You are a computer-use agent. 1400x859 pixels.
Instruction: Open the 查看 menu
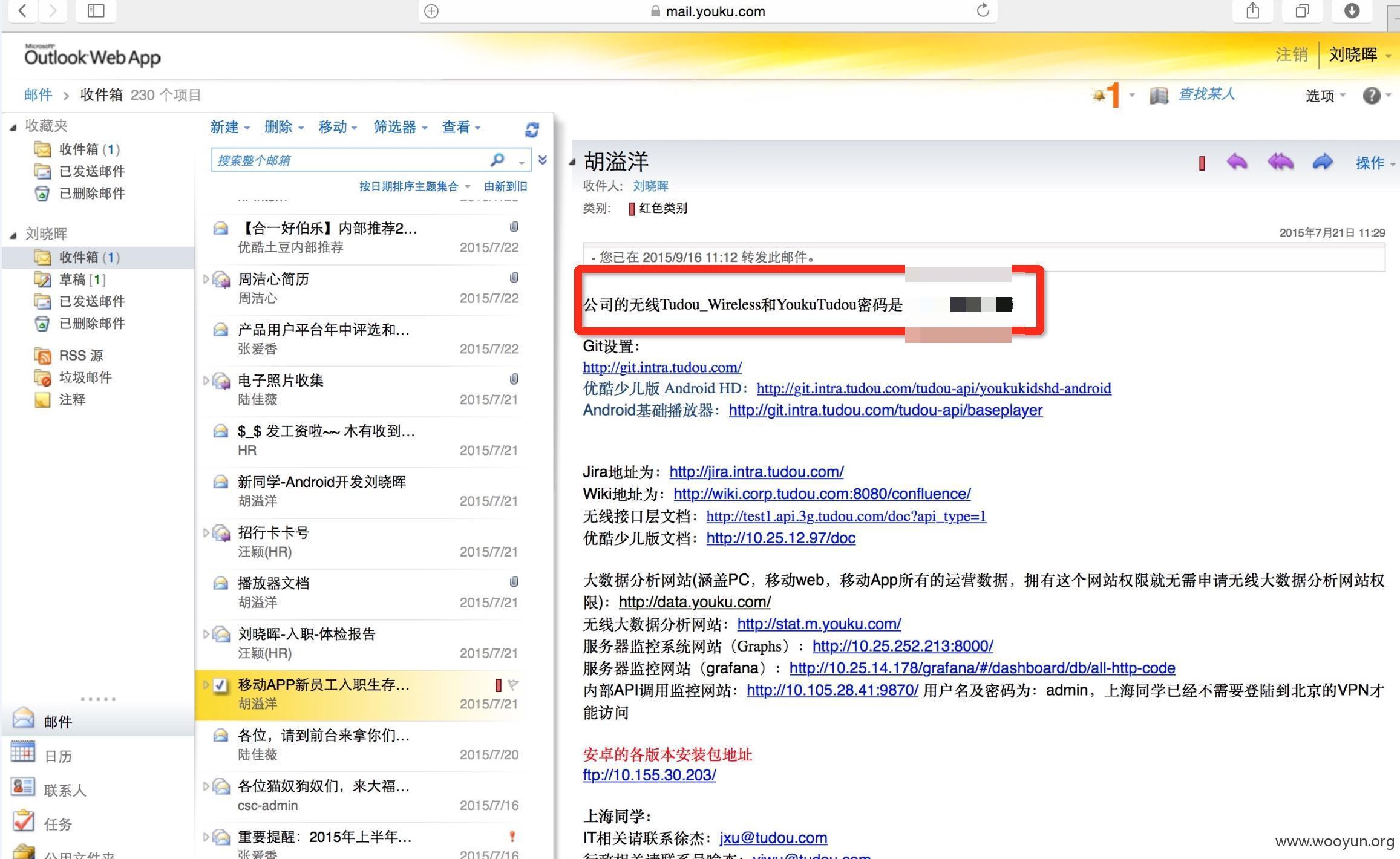pyautogui.click(x=461, y=127)
